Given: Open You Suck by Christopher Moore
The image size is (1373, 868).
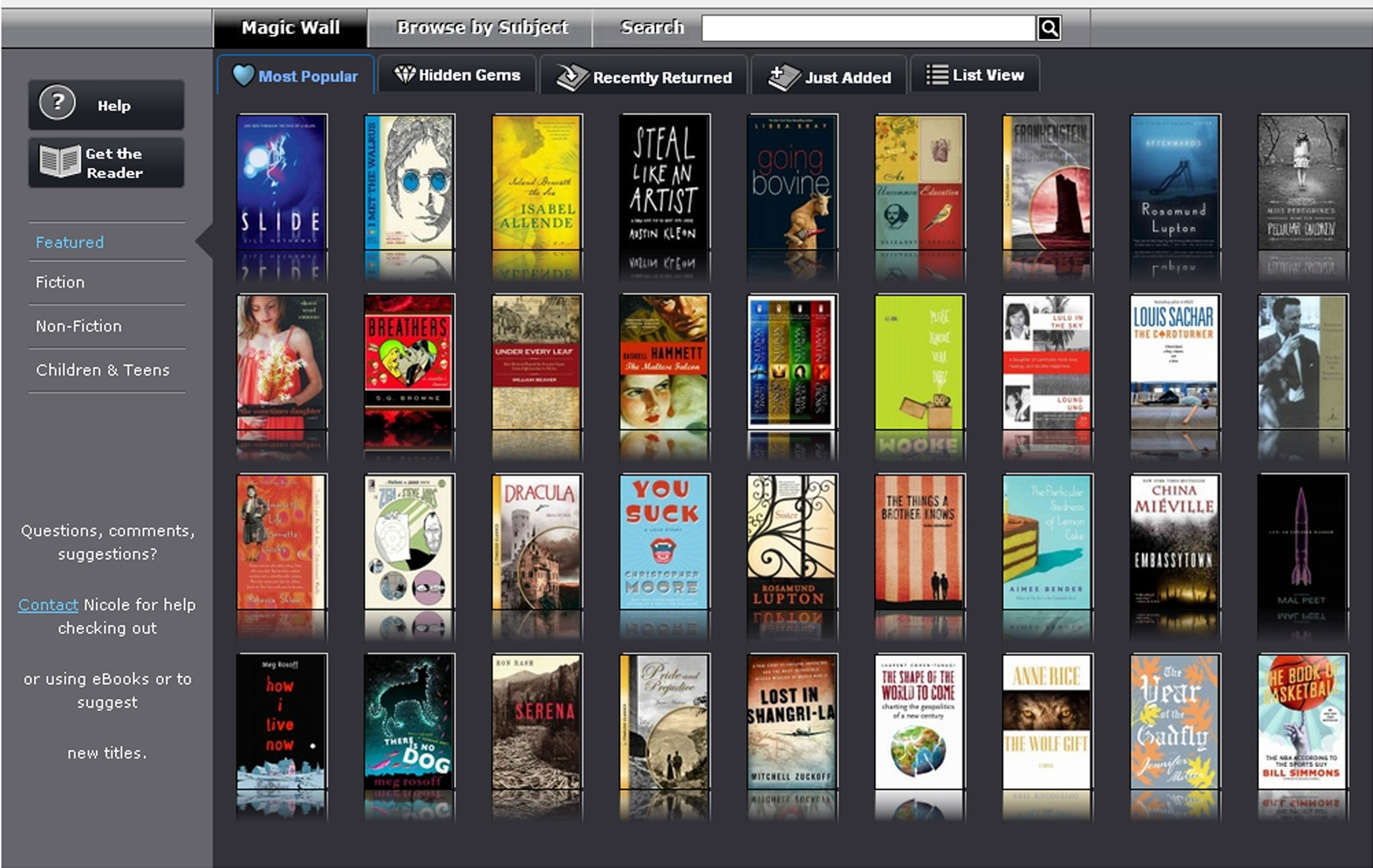Looking at the screenshot, I should click(665, 542).
